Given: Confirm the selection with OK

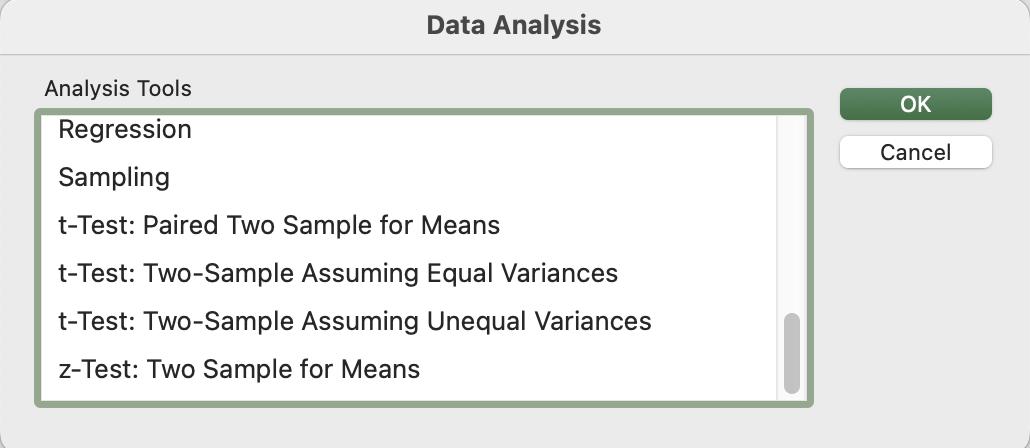Looking at the screenshot, I should pos(916,104).
